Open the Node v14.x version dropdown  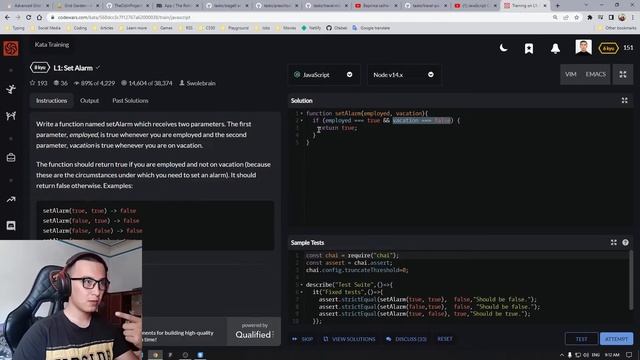tap(404, 75)
